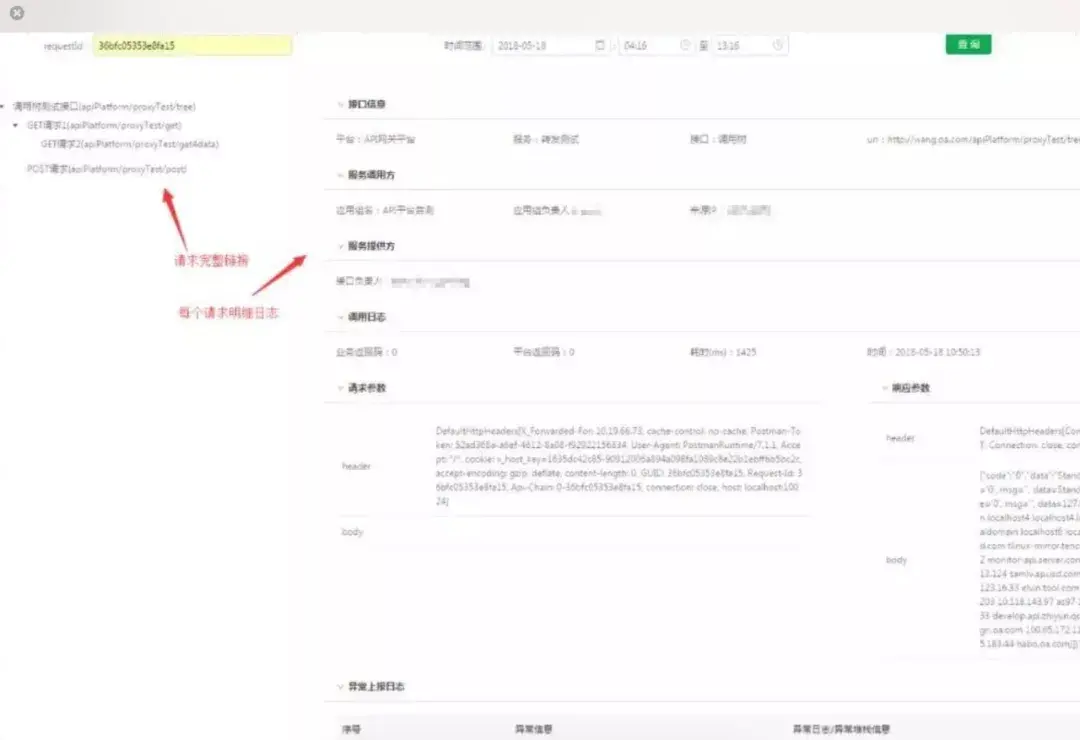
Task: Open the date field showing 2018-05-18
Action: [x=550, y=45]
